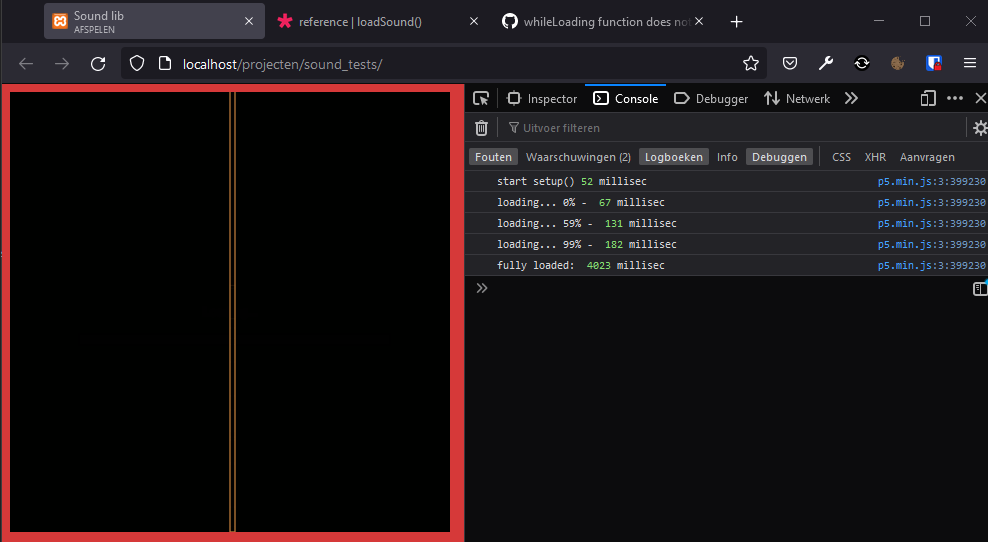Reload the localhost page
The image size is (988, 542).
pos(98,64)
